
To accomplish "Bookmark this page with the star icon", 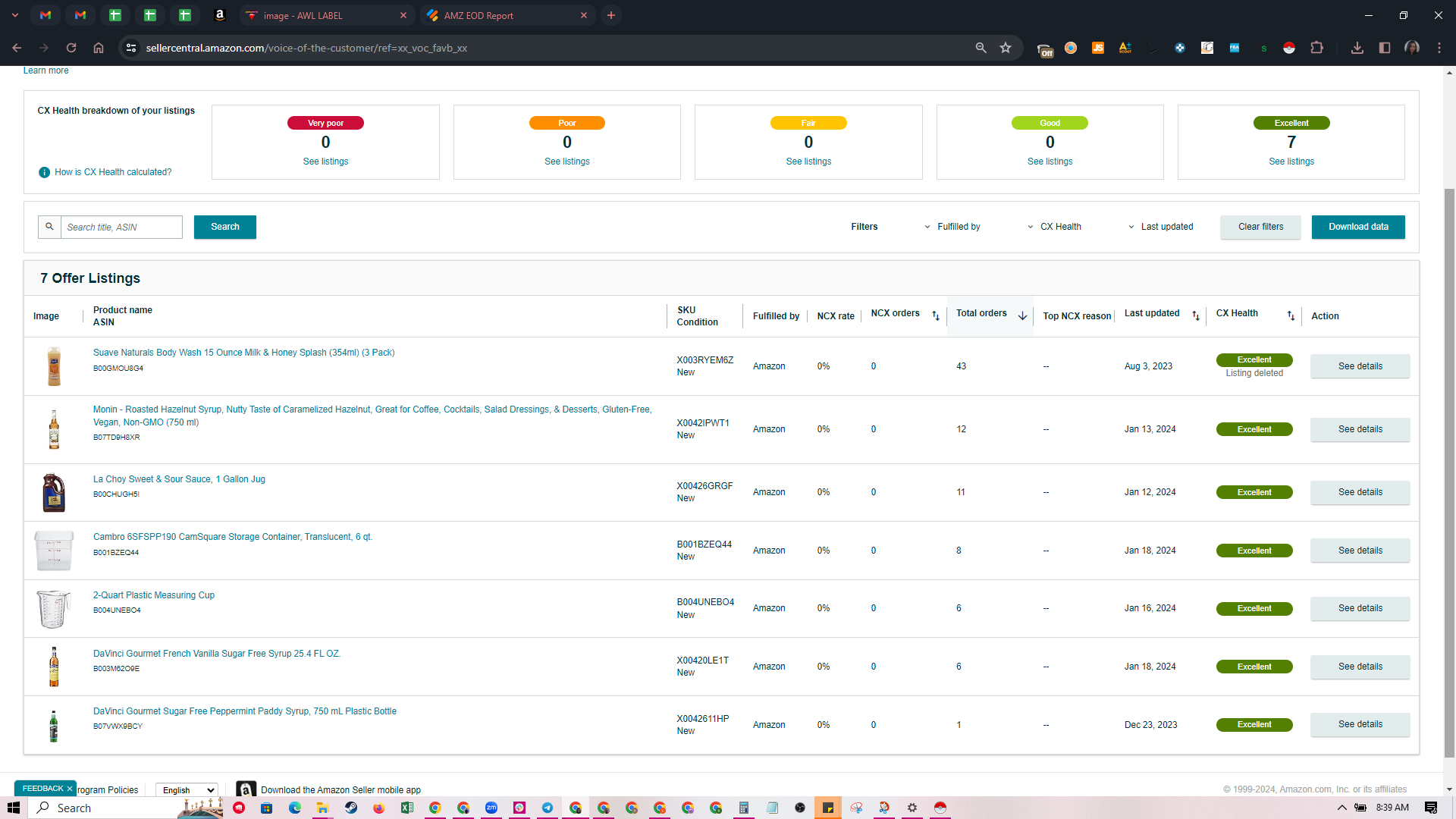I will tap(1006, 48).
